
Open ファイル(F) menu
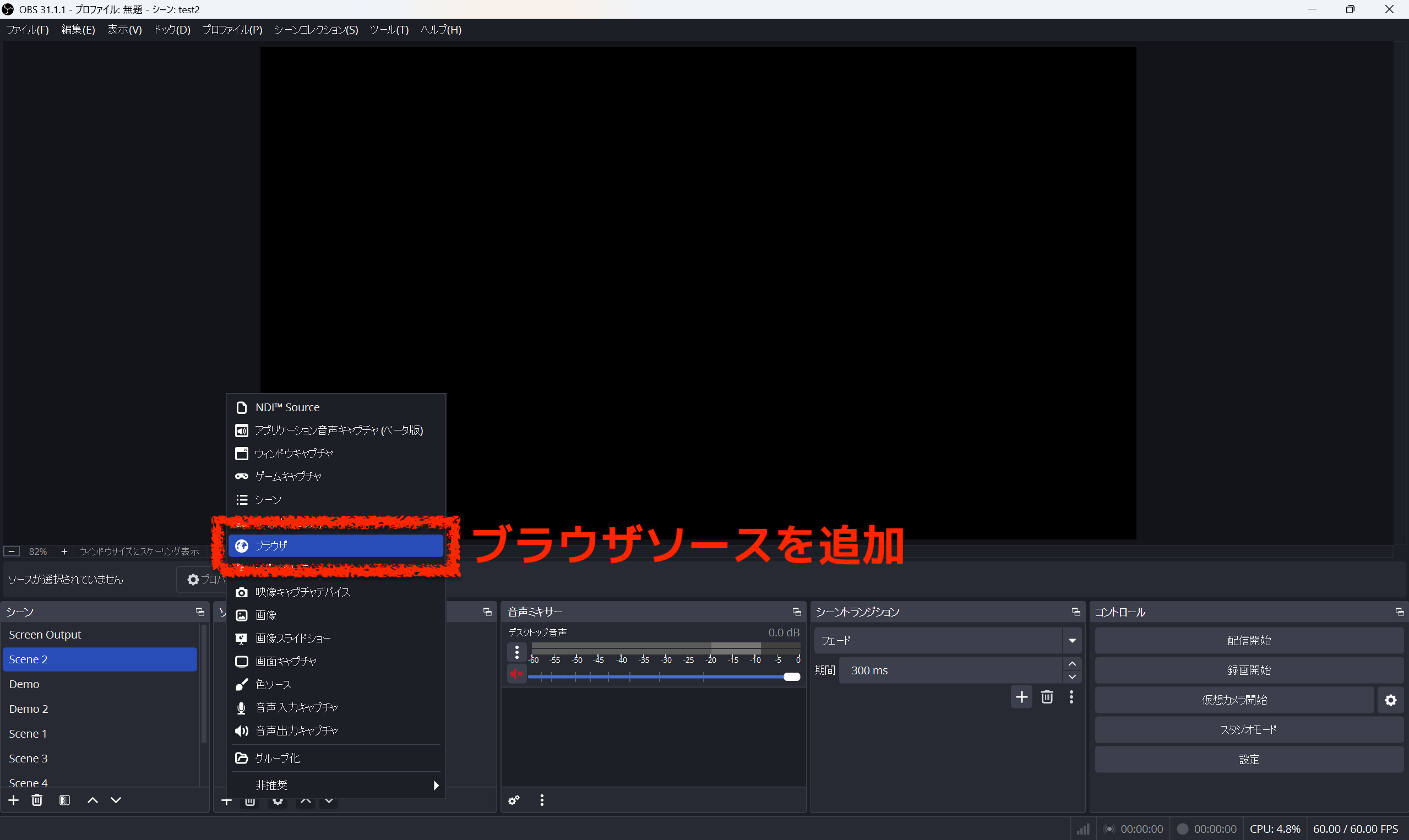27,30
